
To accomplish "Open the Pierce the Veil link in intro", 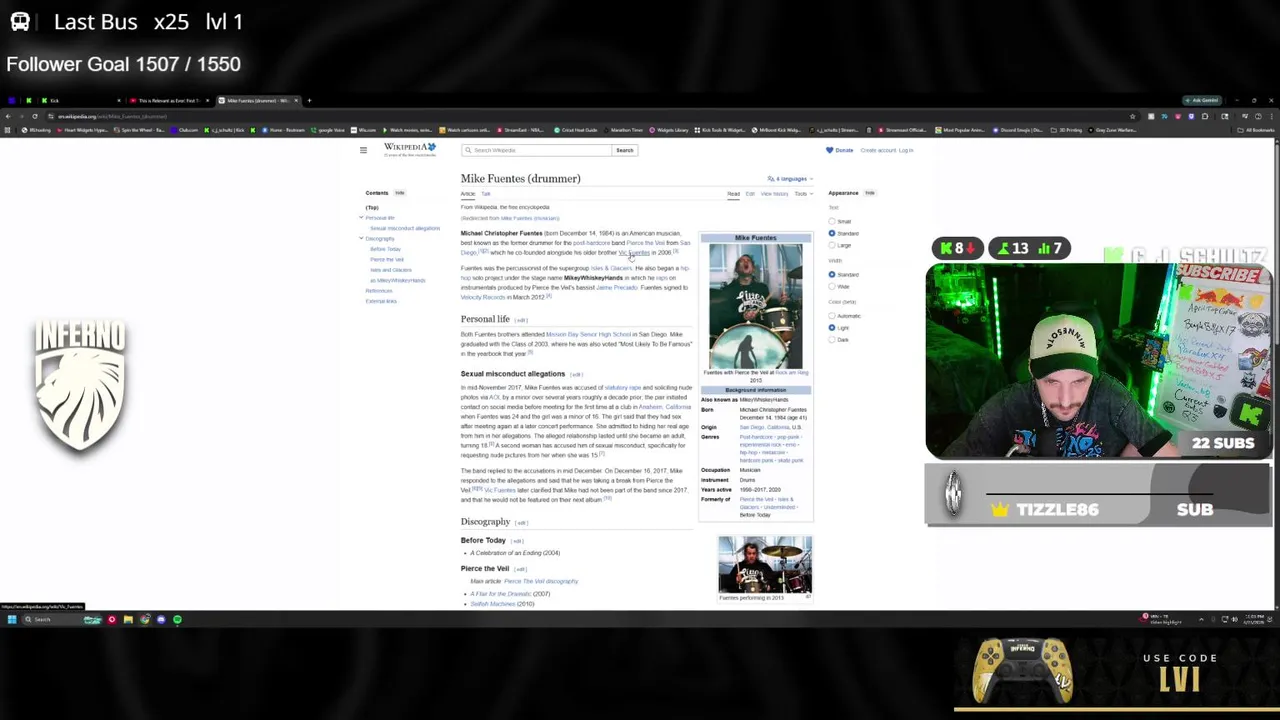I will point(645,243).
